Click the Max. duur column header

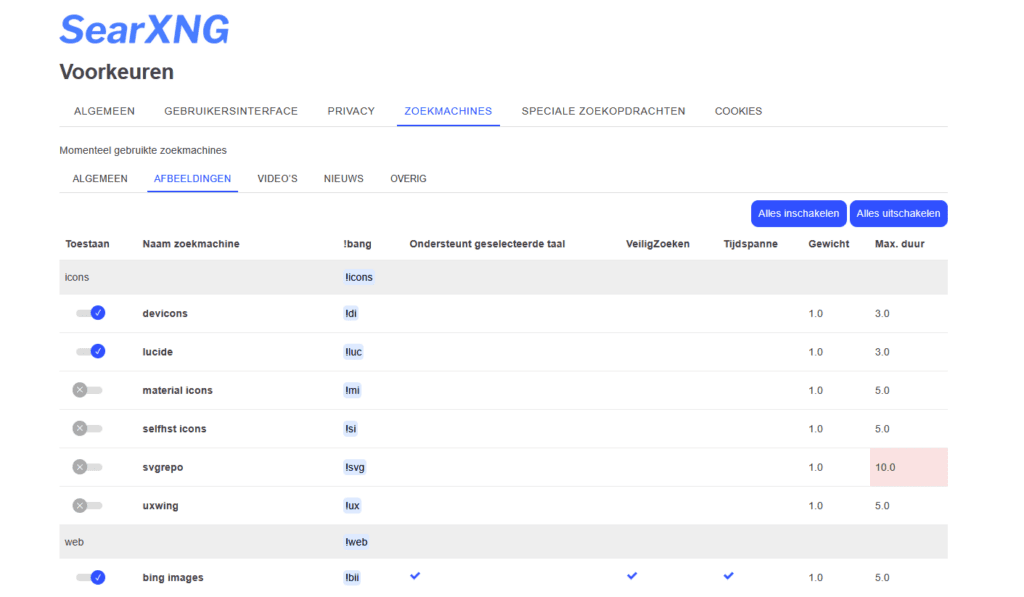tap(899, 244)
